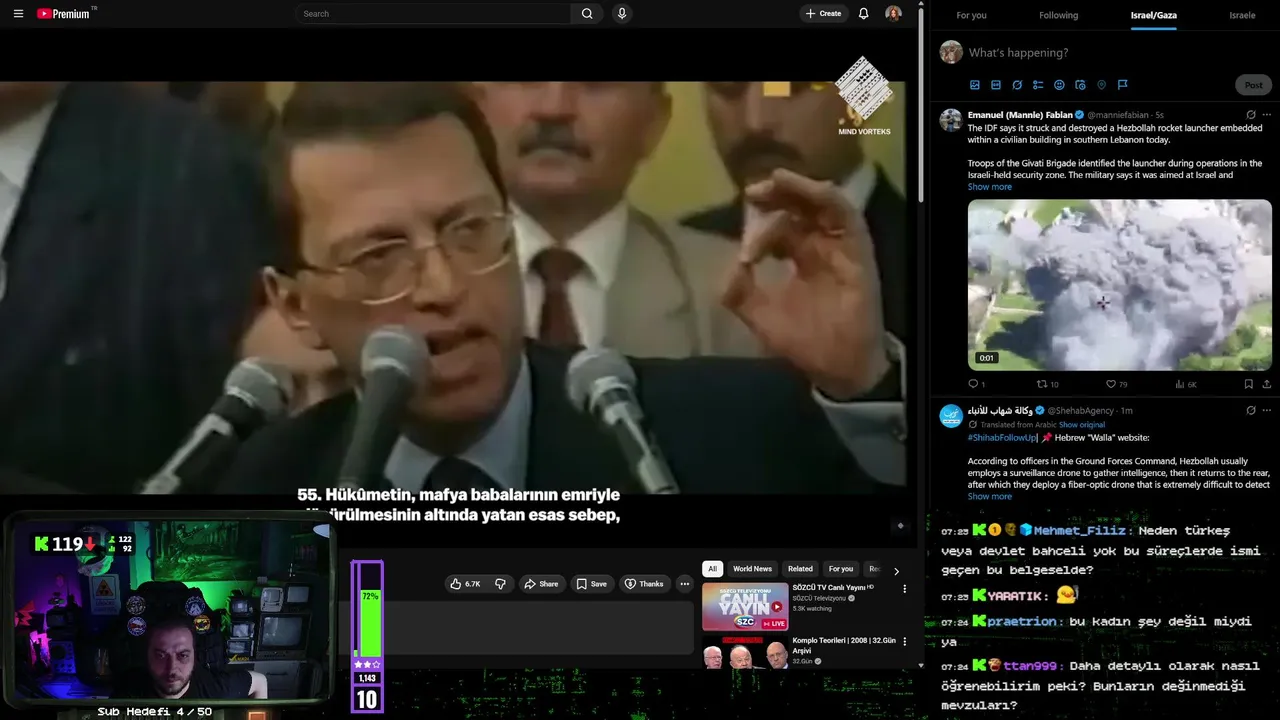Image resolution: width=1280 pixels, height=720 pixels.
Task: Tag location in the X post
Action: [x=1101, y=85]
